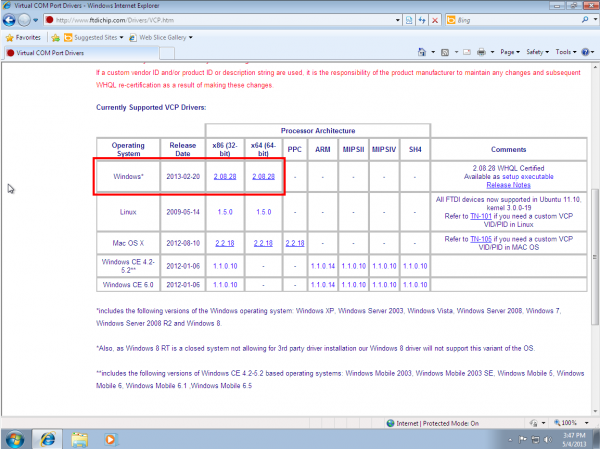Click the Refresh page icon
The width and height of the screenshot is (600, 449).
tap(422, 20)
